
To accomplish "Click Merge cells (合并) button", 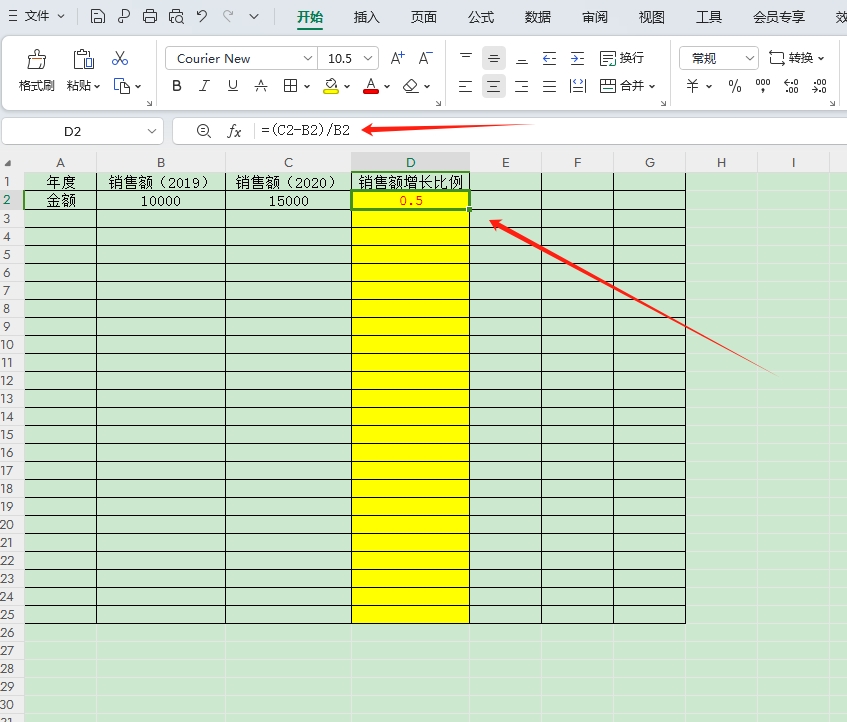I will 622,86.
